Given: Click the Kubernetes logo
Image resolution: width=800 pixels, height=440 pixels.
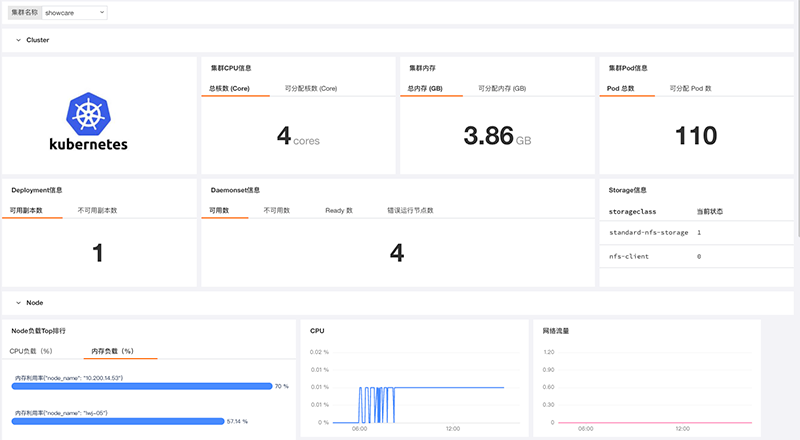Looking at the screenshot, I should tap(88, 121).
